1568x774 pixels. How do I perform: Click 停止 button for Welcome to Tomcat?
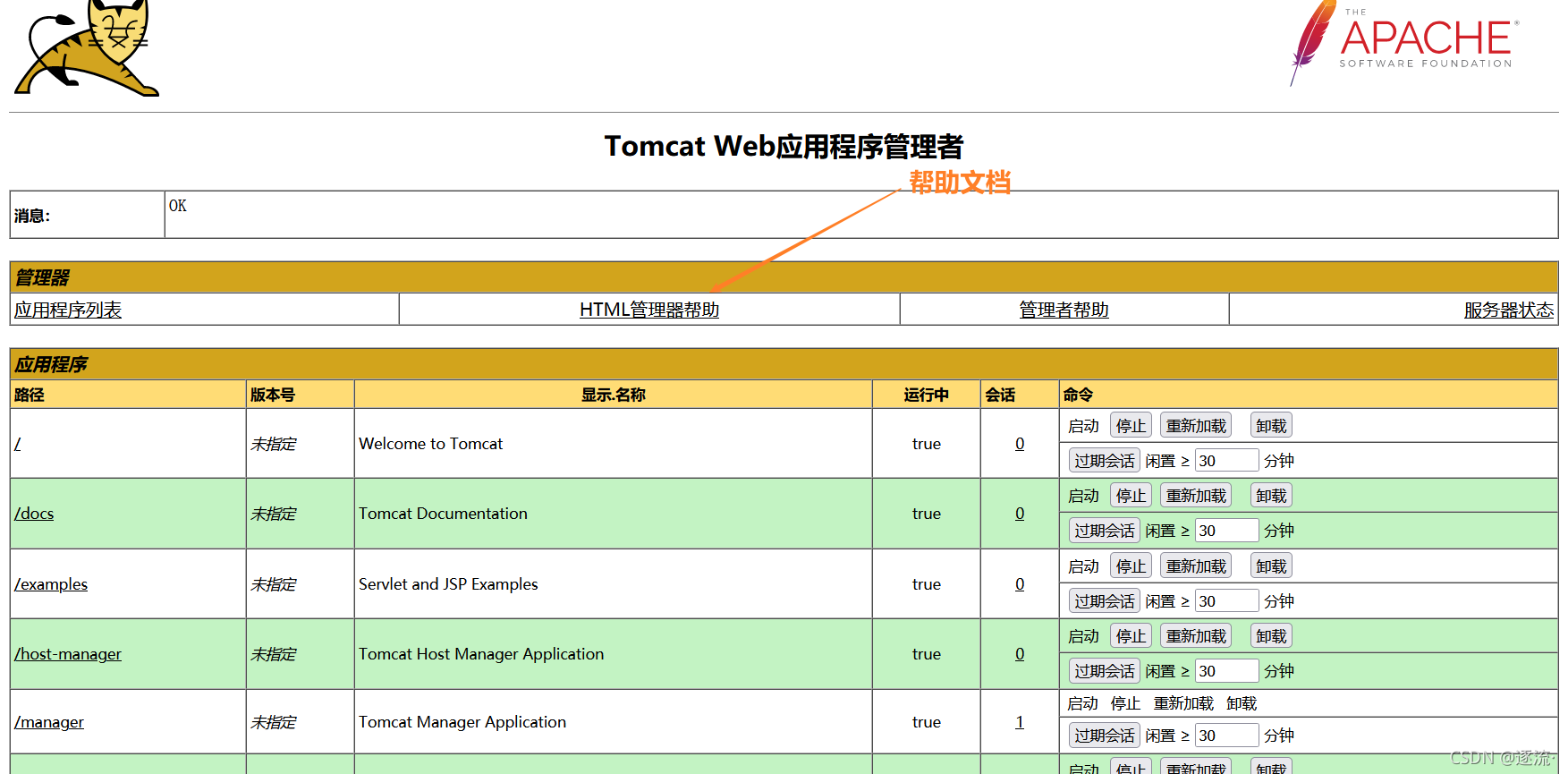[x=1131, y=426]
